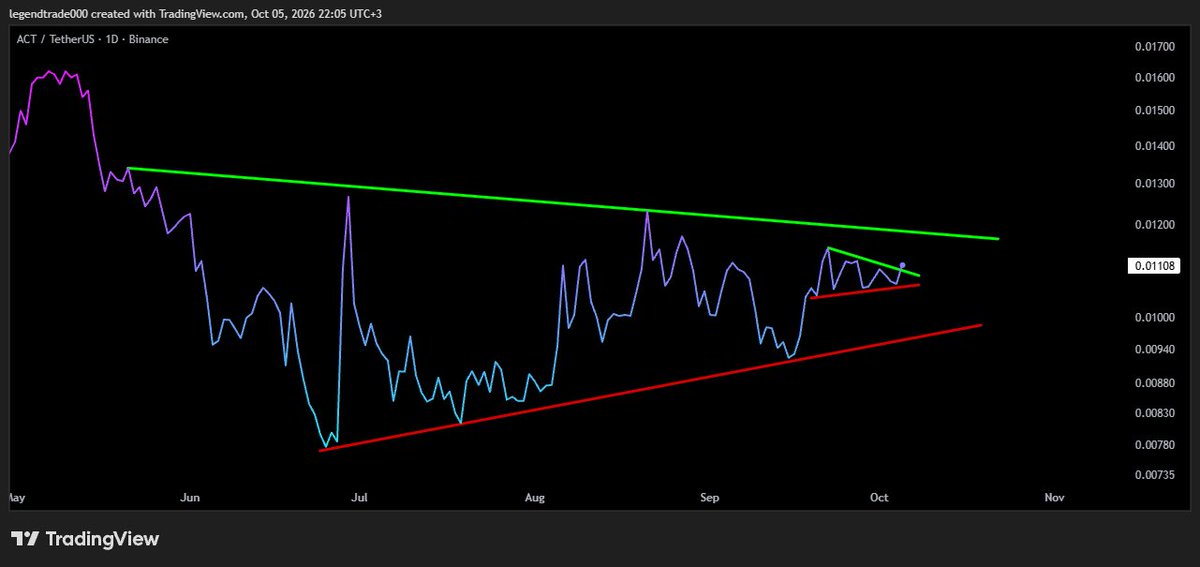Click the Jun label on time axis
Image resolution: width=1200 pixels, height=567 pixels.
click(191, 497)
